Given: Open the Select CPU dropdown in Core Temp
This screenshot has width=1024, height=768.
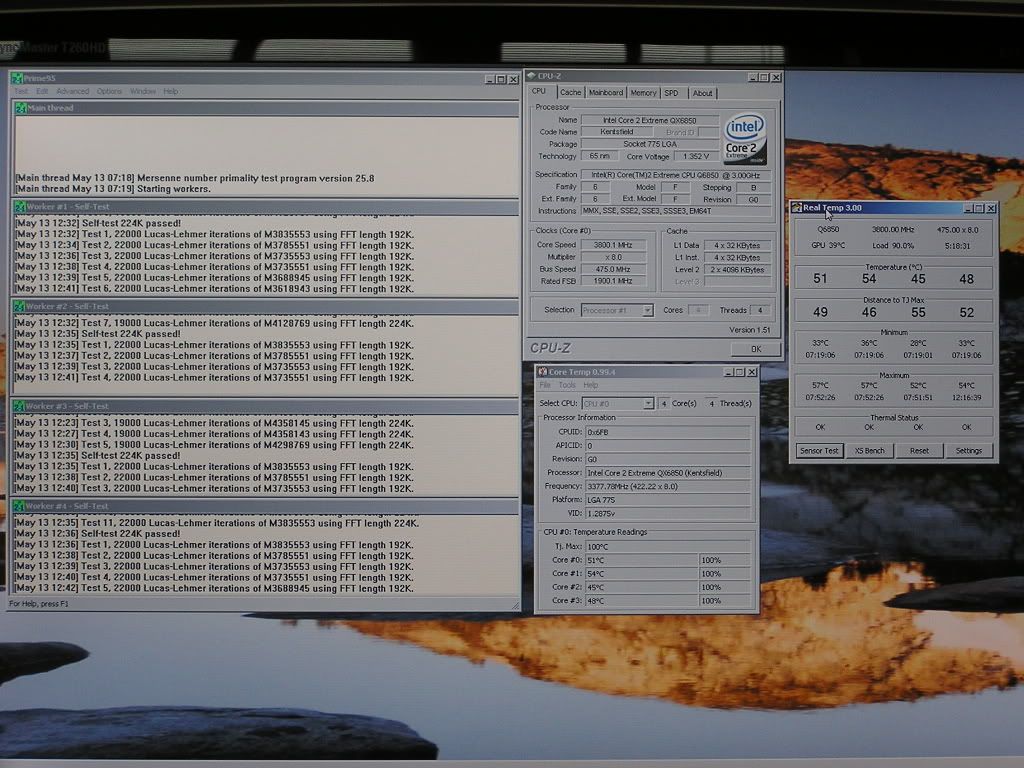Looking at the screenshot, I should [x=617, y=404].
